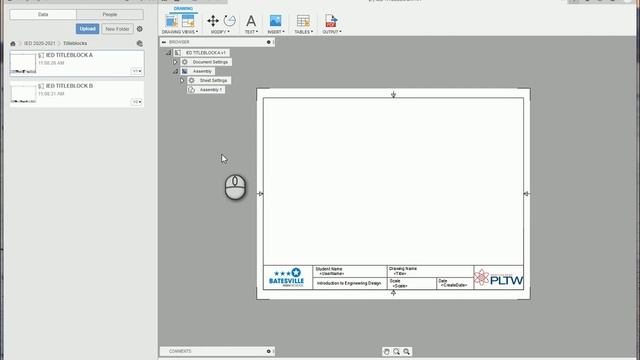Screen dimensions: 640x360
Task: Click the Zoom Fit magnifier icon
Action: tap(407, 351)
